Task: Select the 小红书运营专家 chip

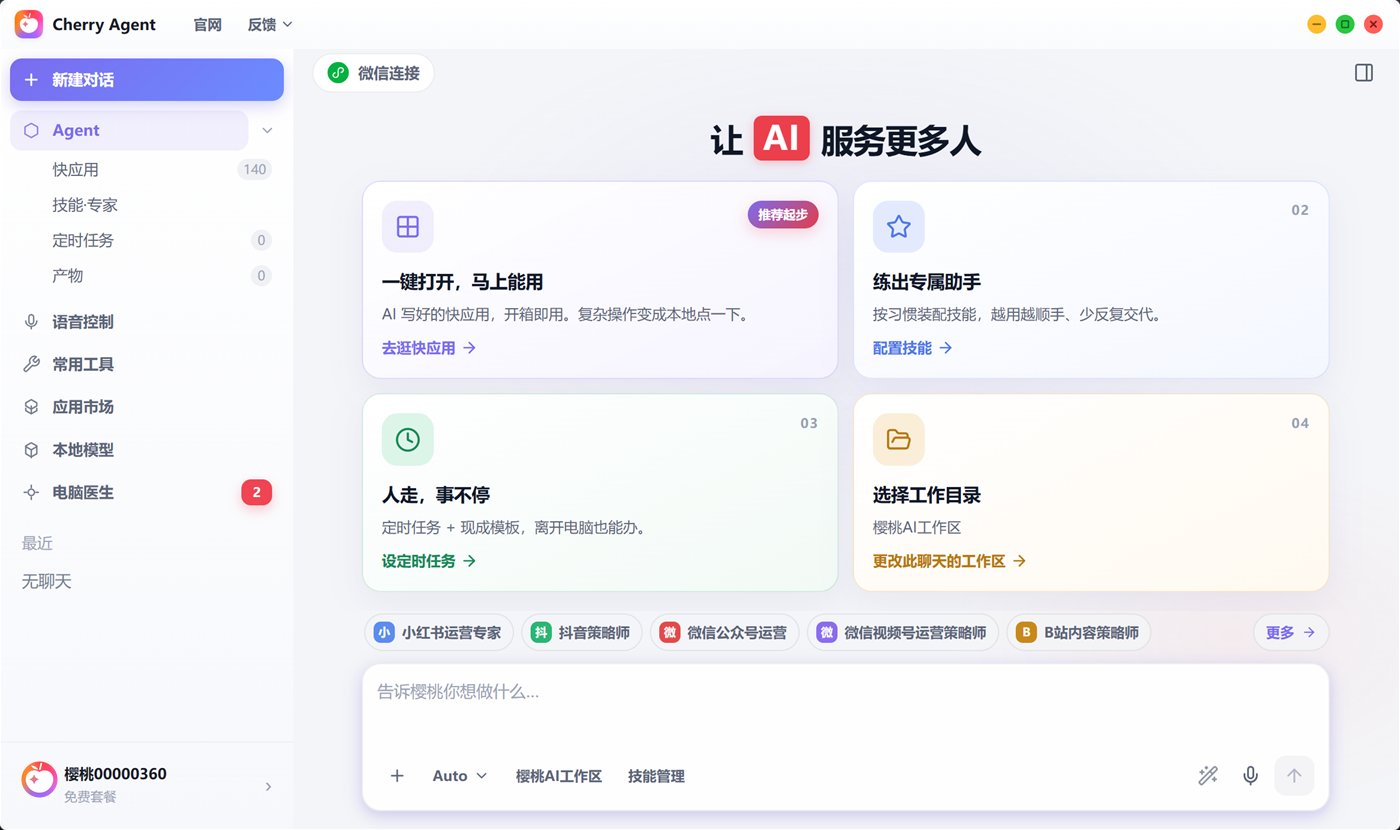Action: click(x=439, y=633)
